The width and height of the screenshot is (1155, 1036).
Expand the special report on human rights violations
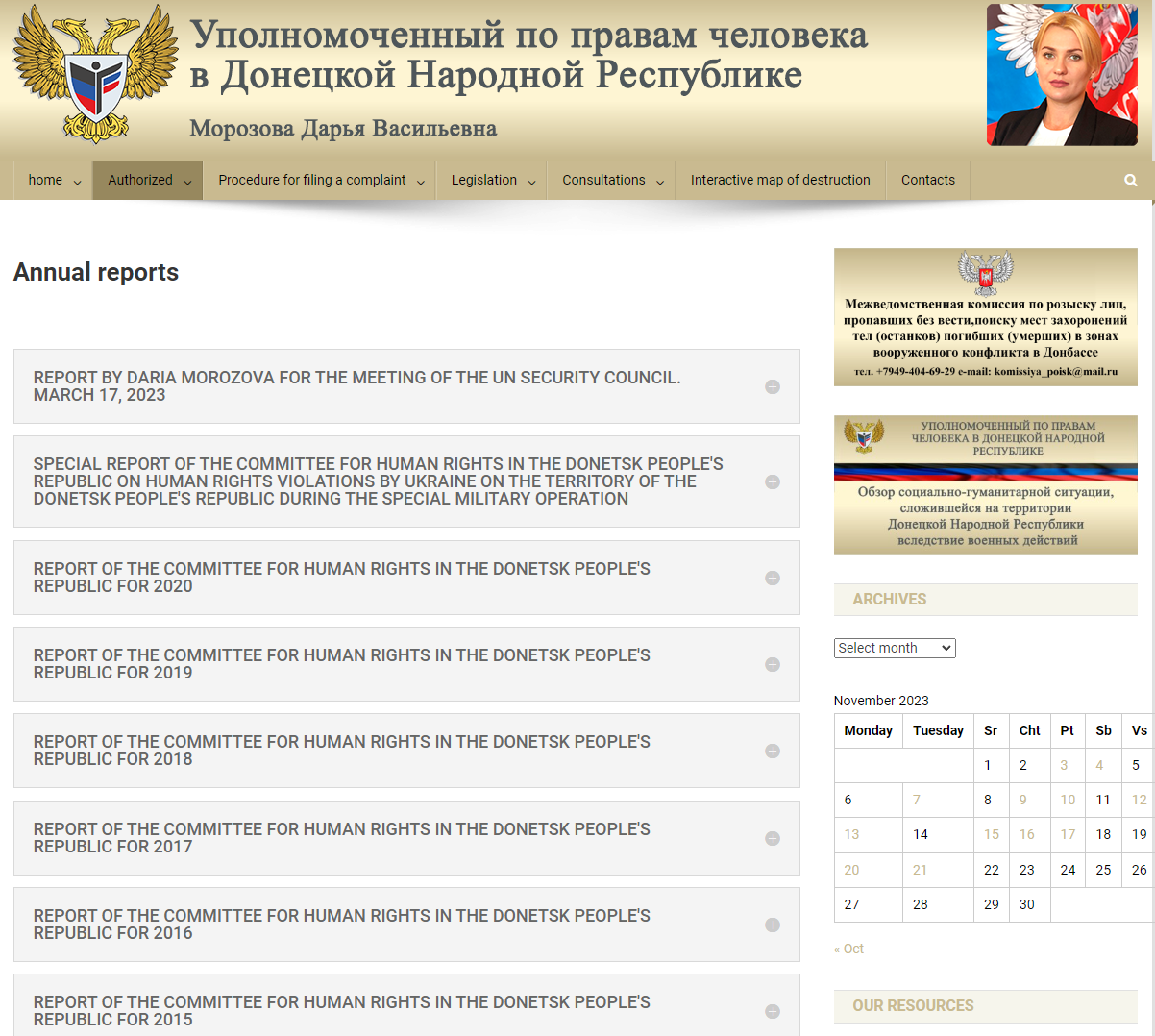[379, 481]
